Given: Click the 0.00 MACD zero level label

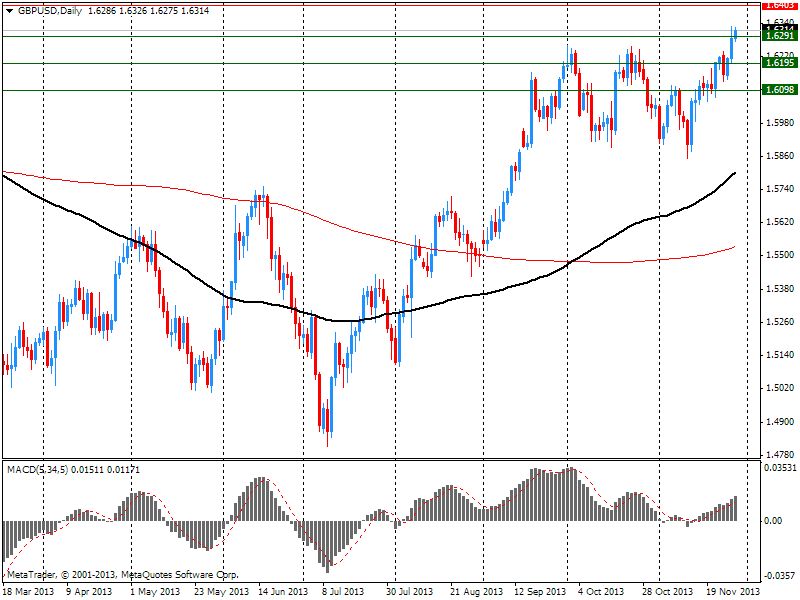Looking at the screenshot, I should 774,521.
